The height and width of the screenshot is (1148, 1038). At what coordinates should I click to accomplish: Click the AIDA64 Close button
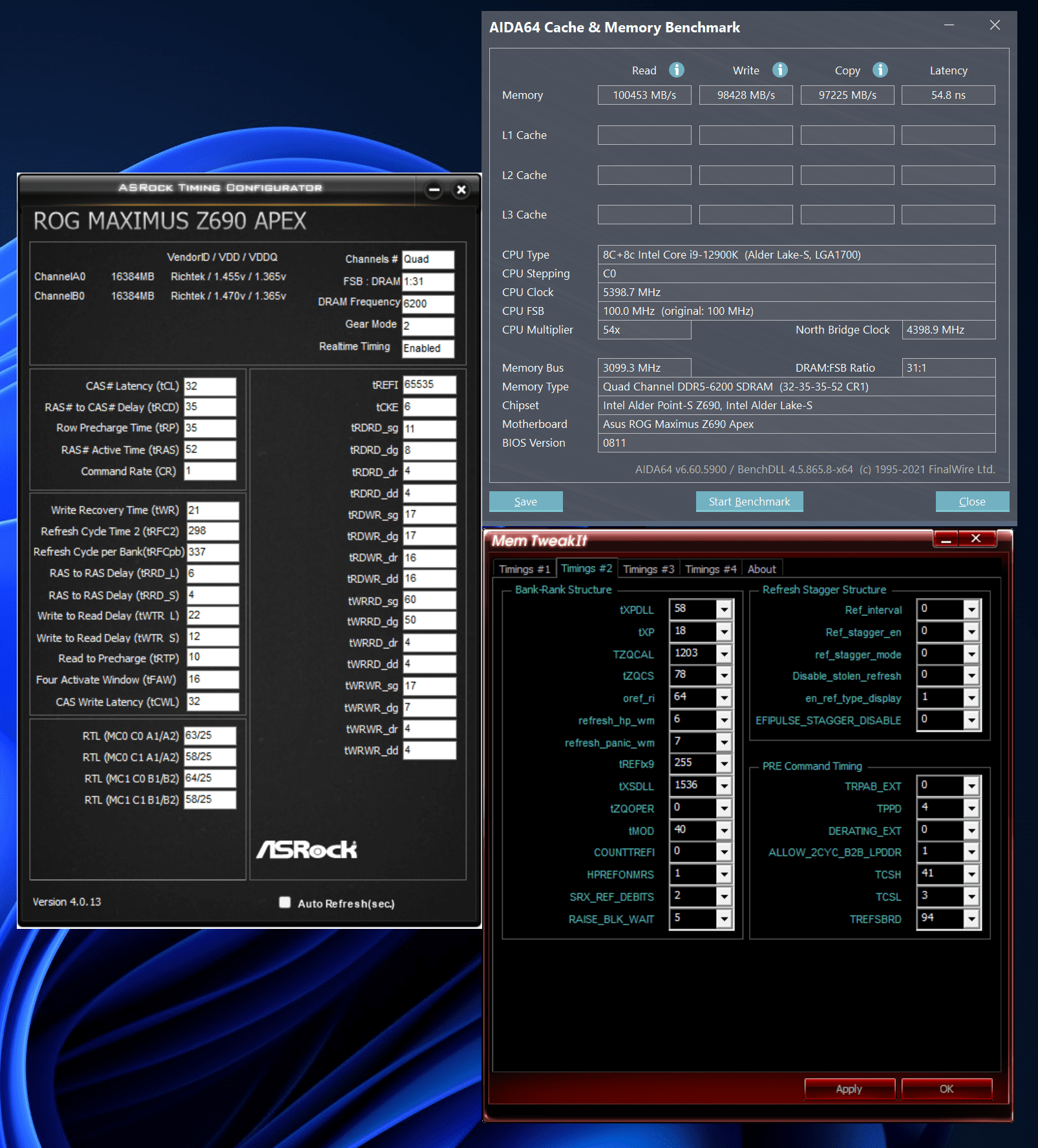(972, 502)
